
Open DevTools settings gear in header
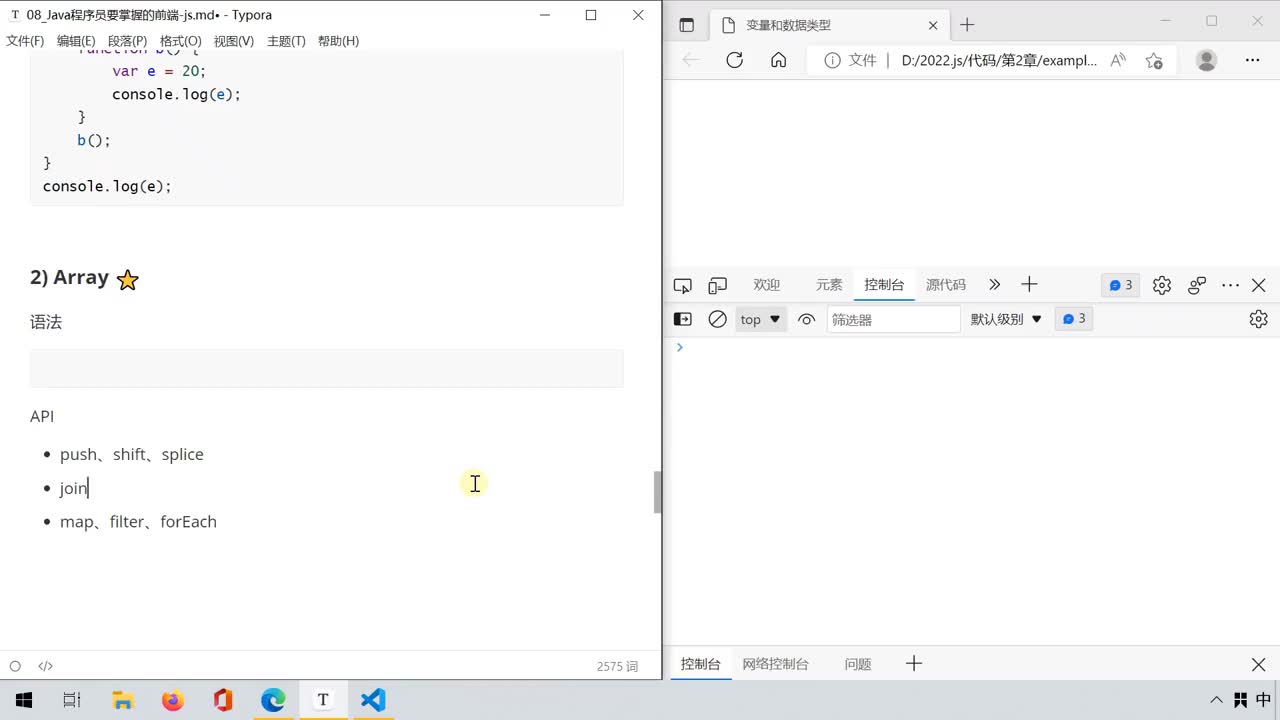point(1161,285)
